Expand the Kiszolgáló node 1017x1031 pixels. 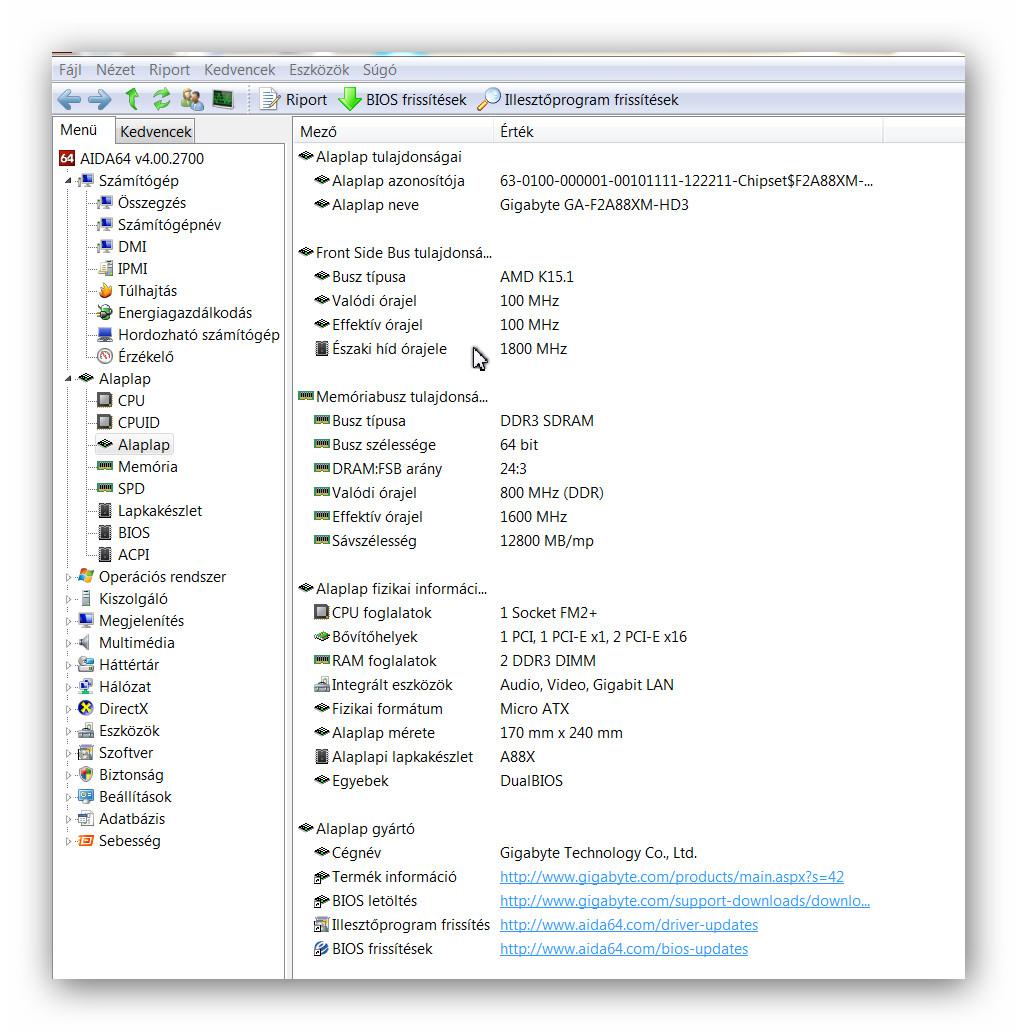(x=68, y=599)
